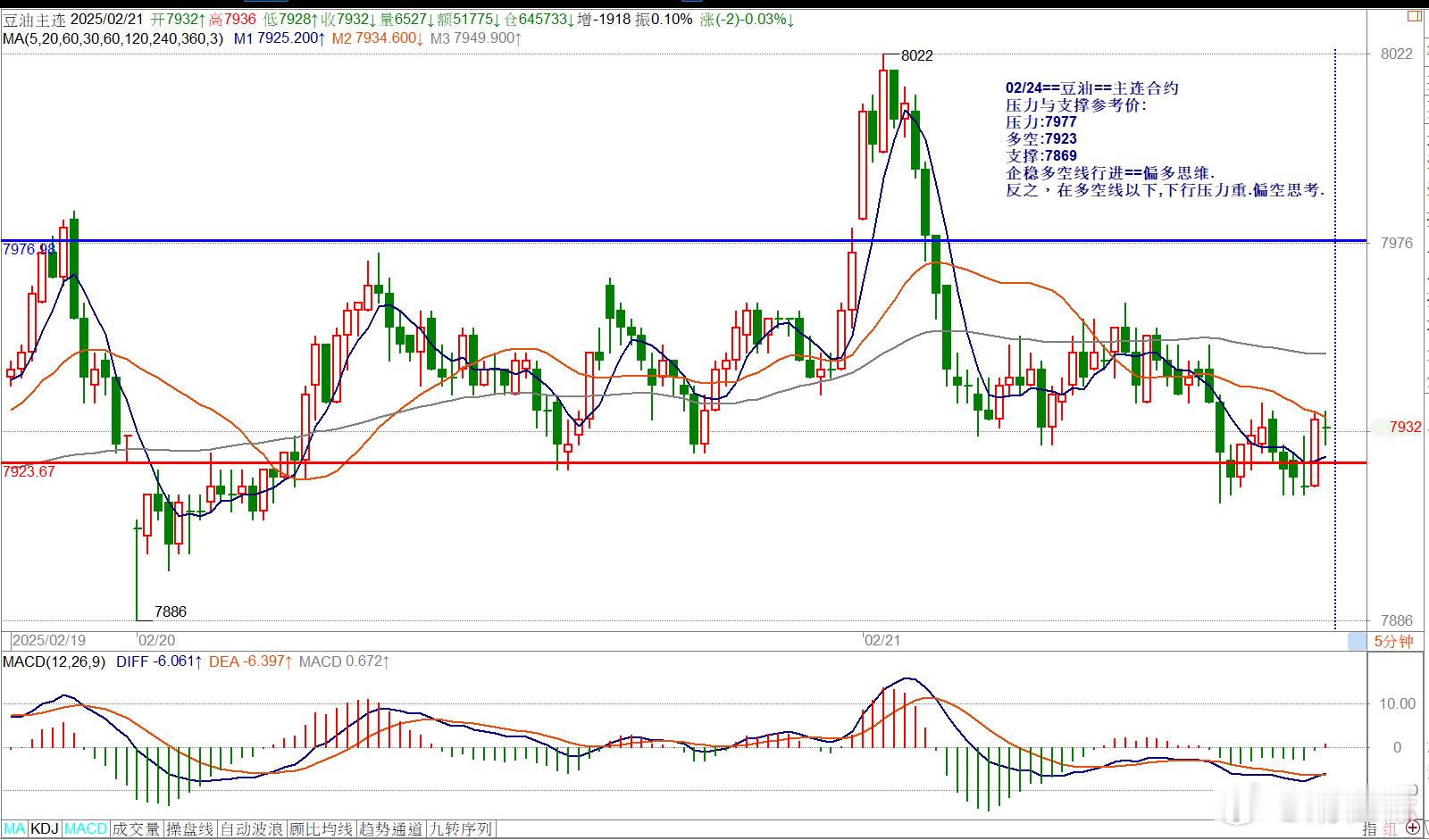
Task: Click the 2025/02/19 date marker
Action: point(49,640)
